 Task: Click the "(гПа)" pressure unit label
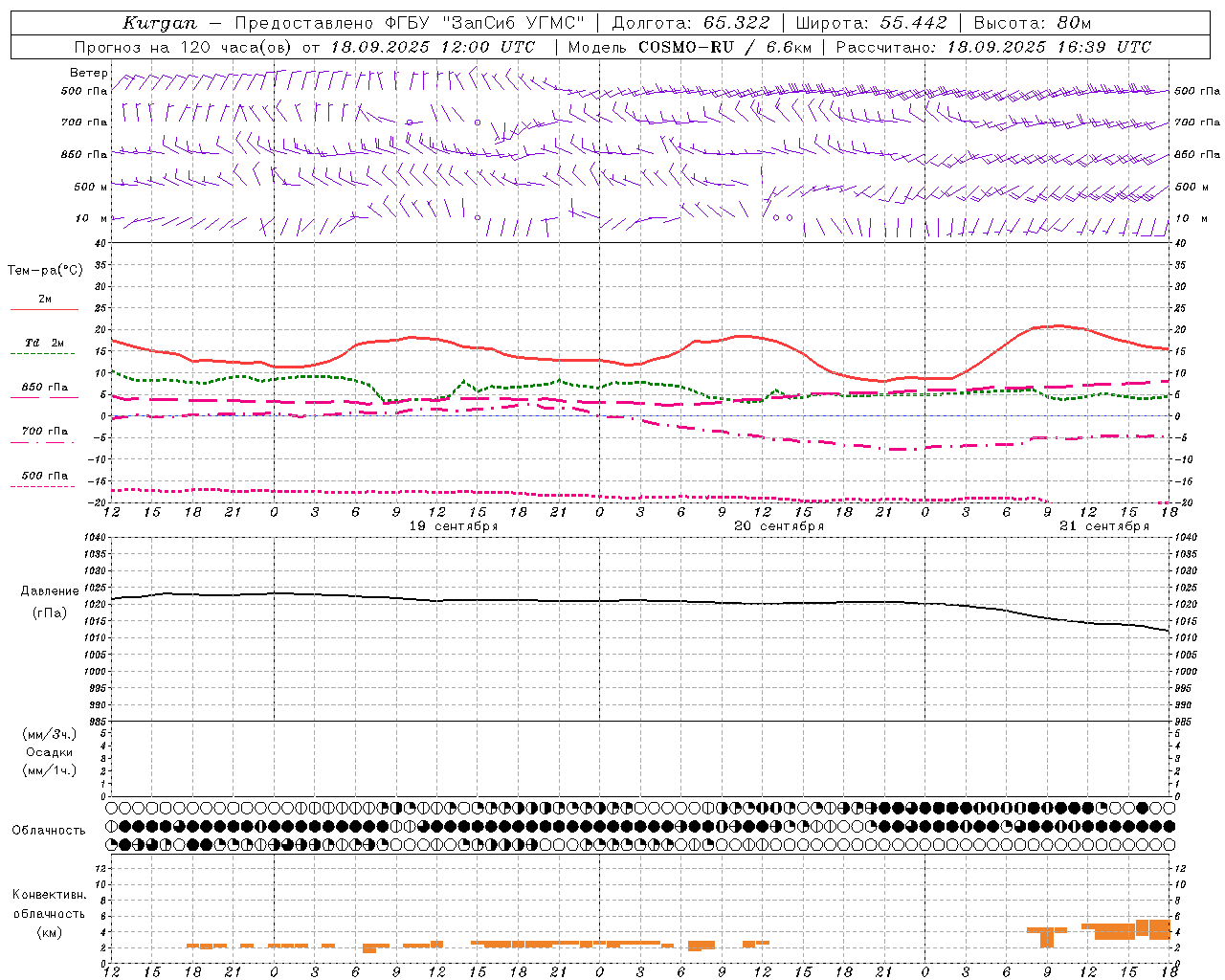click(x=49, y=613)
